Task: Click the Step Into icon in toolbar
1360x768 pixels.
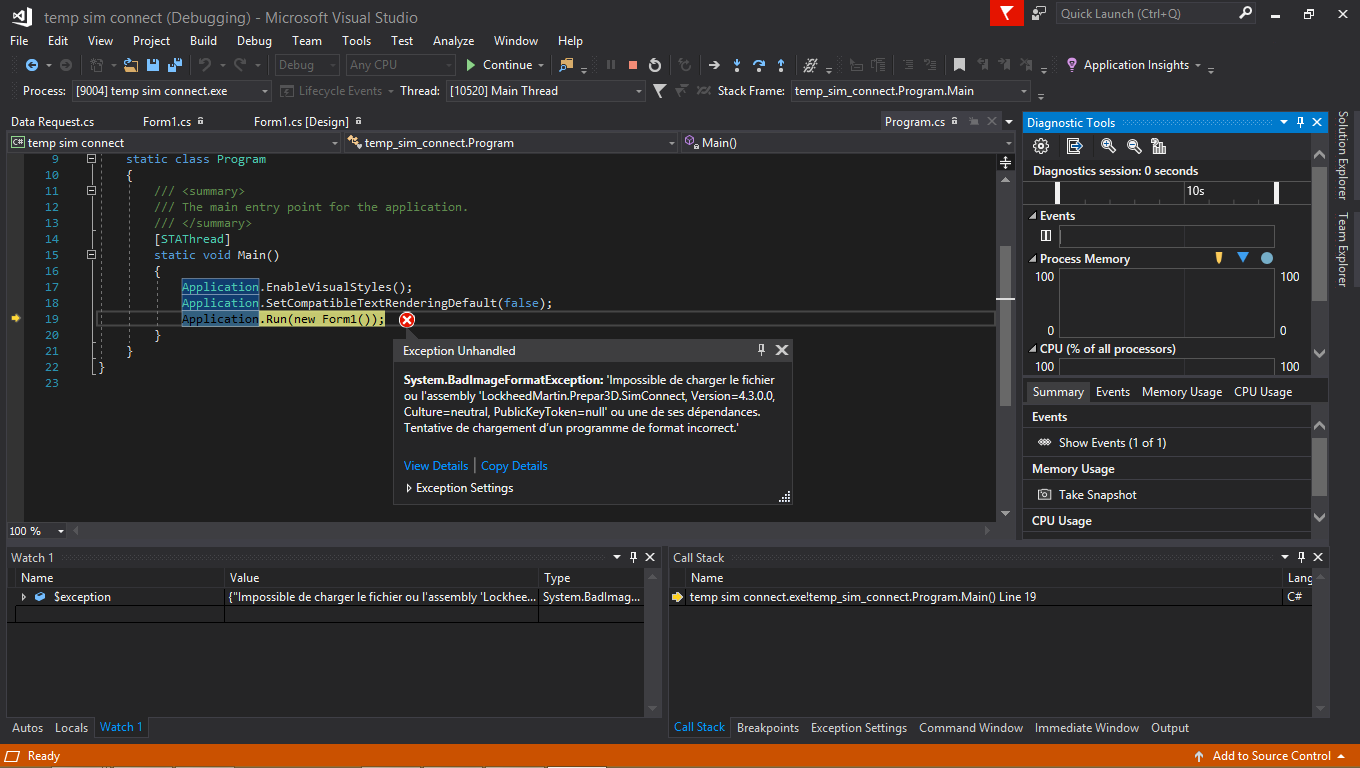Action: (x=737, y=65)
